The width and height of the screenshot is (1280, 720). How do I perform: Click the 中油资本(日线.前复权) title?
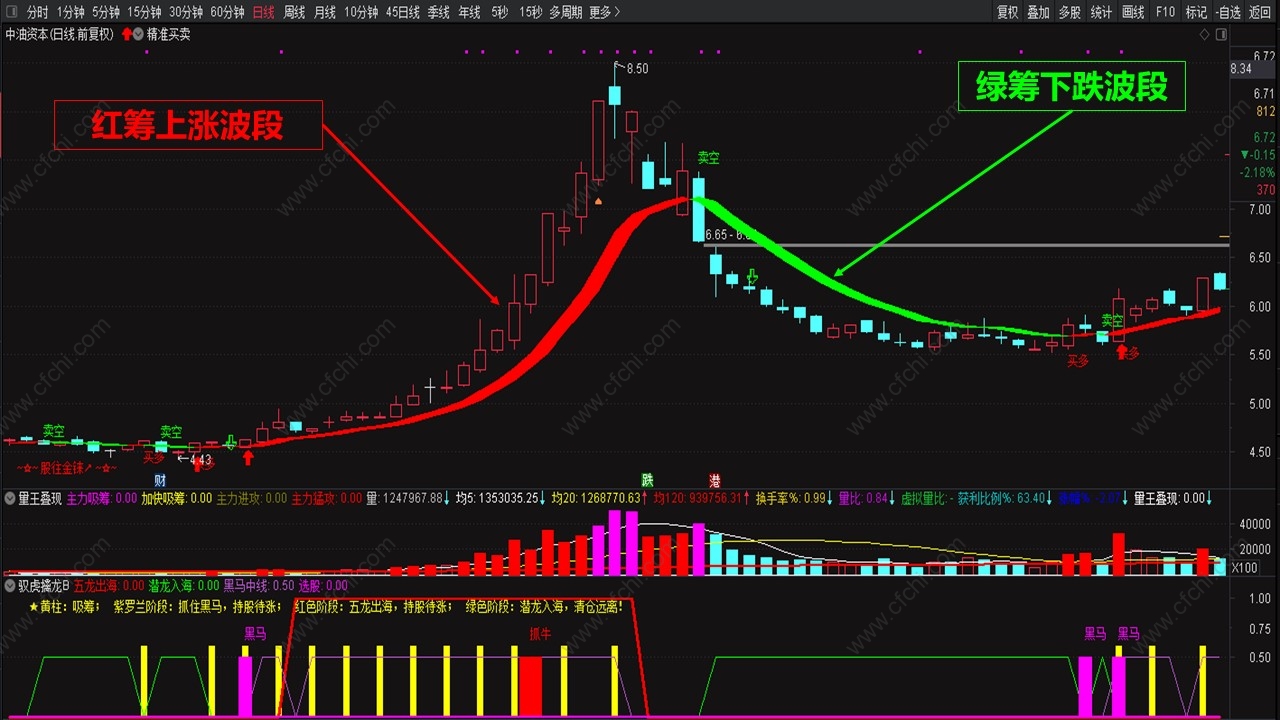tap(60, 34)
